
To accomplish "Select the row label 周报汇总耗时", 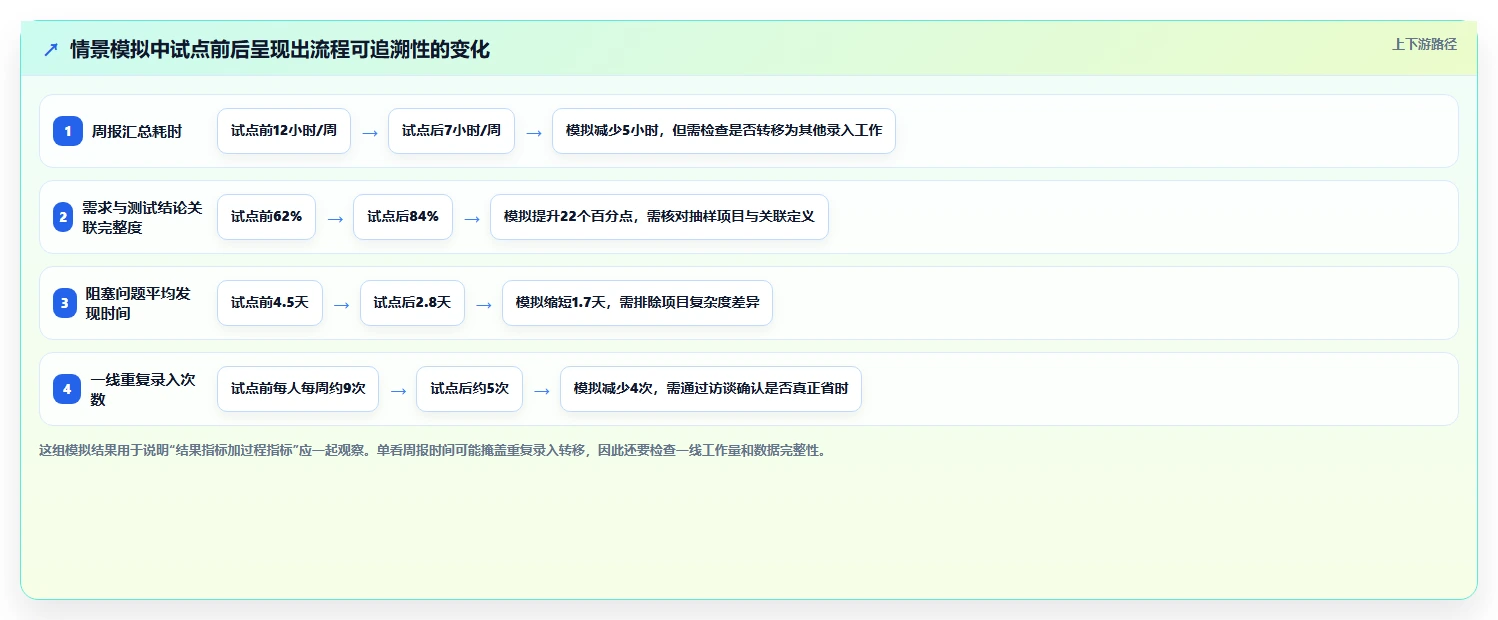I will (x=137, y=131).
